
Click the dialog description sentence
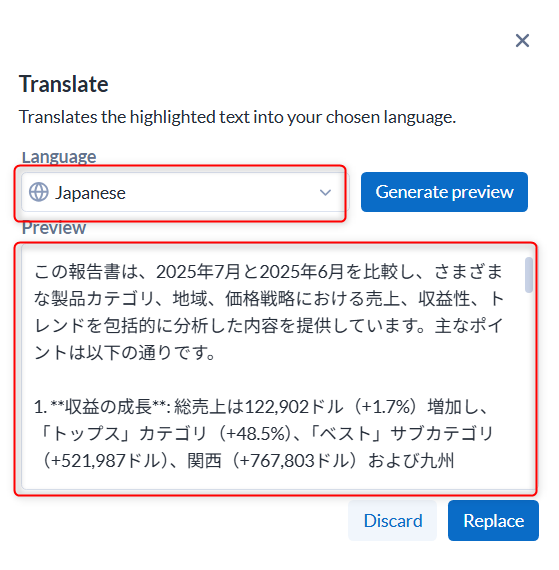pos(237,117)
